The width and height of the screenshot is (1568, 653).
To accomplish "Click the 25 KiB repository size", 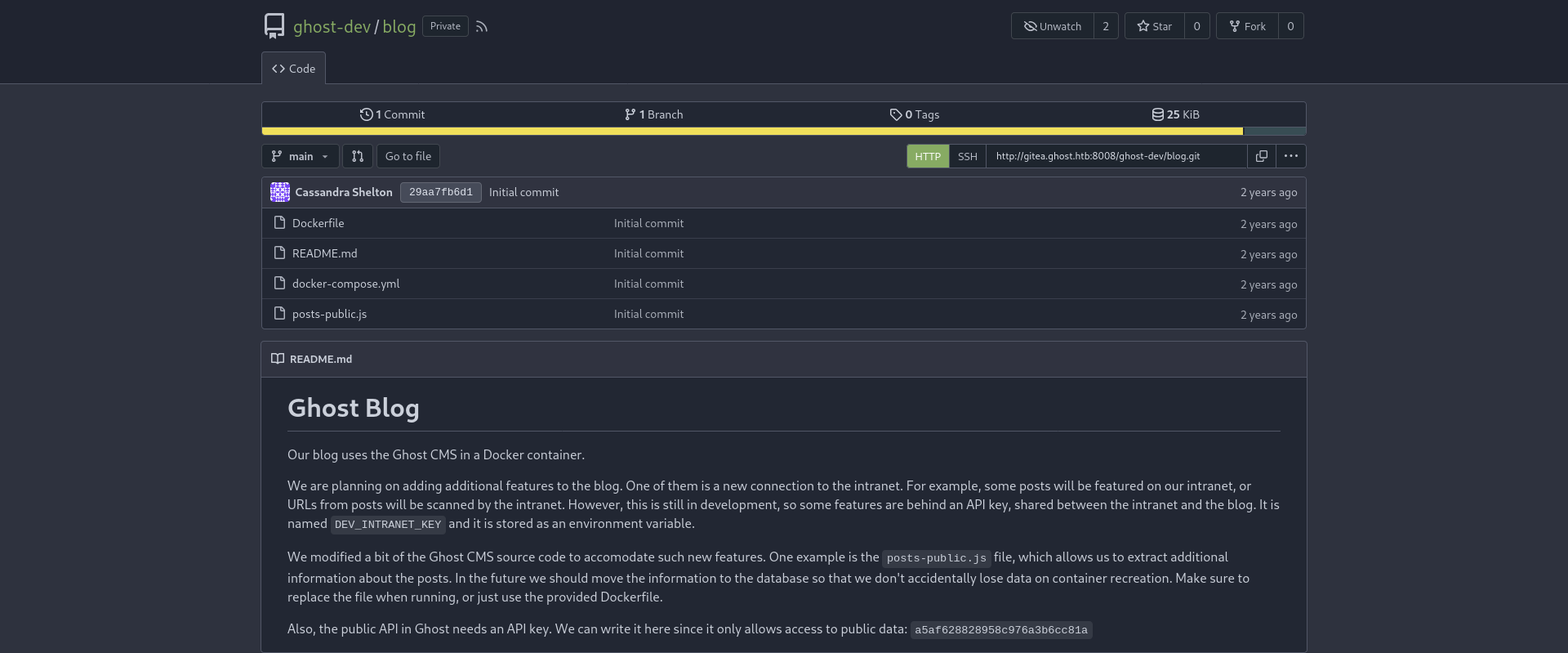I will (1176, 114).
